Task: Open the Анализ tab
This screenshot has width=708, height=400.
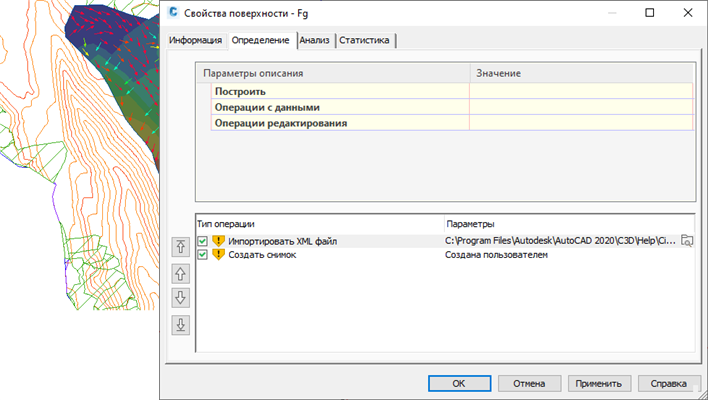Action: [x=315, y=40]
